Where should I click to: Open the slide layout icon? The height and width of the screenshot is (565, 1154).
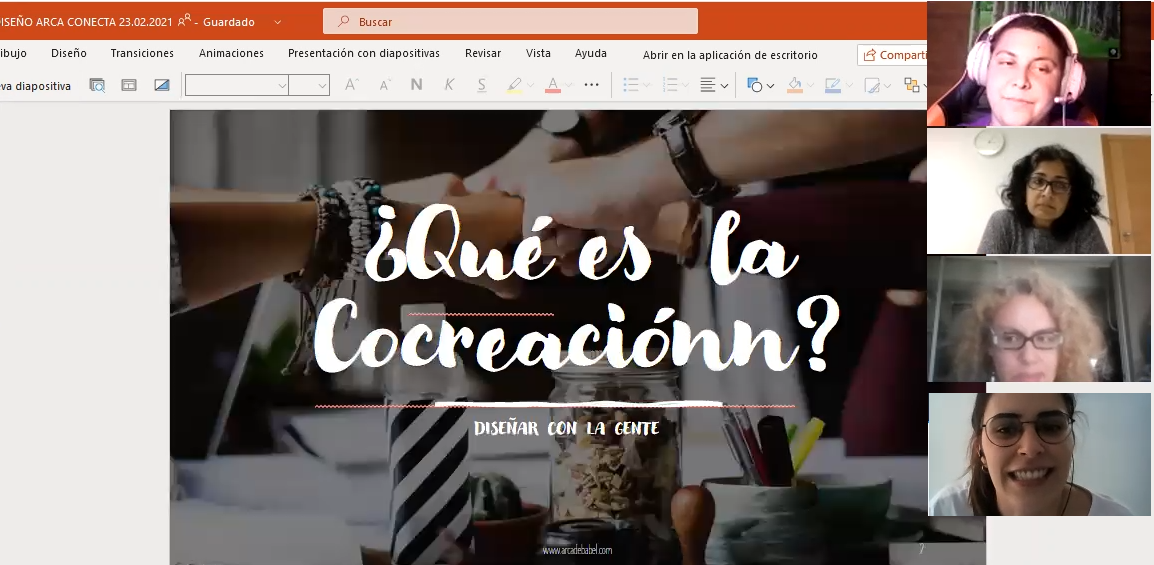[129, 85]
